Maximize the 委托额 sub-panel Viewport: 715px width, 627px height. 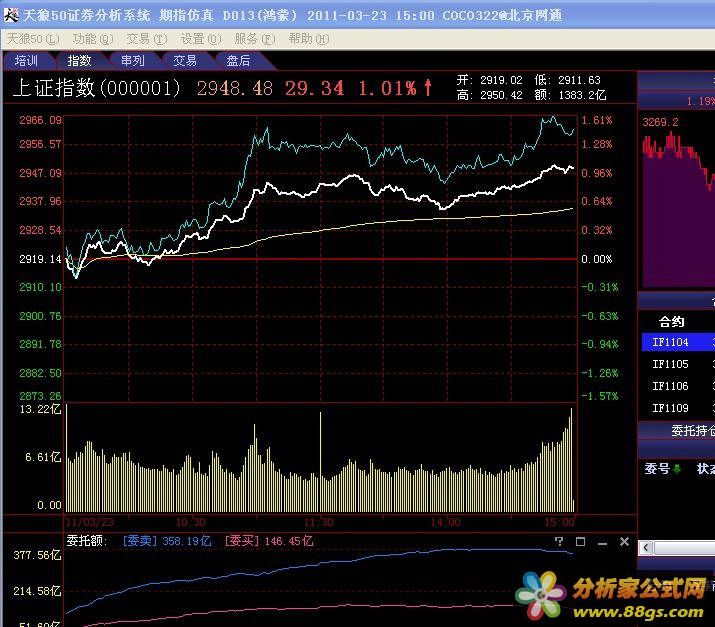pos(580,542)
